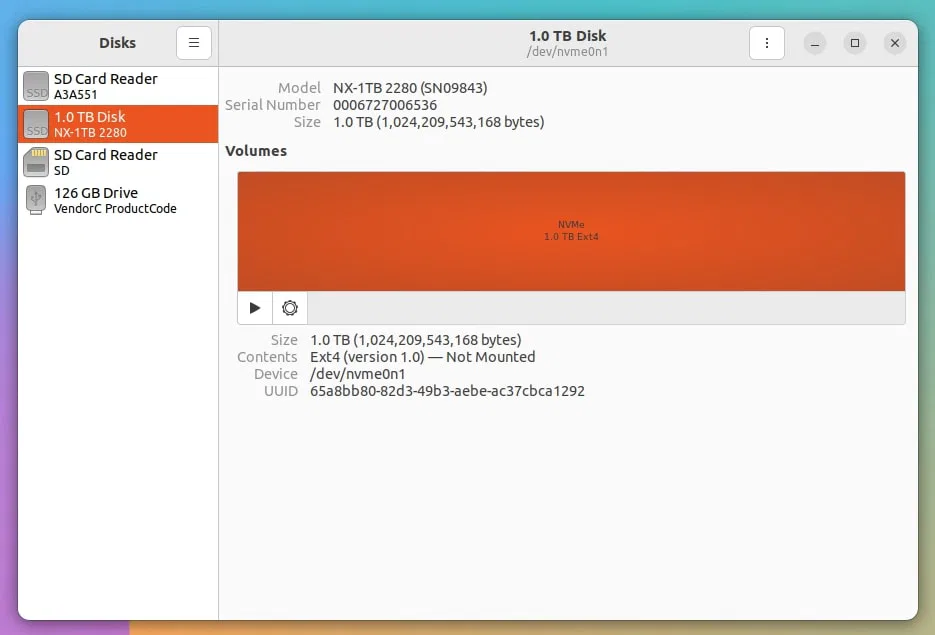Viewport: 935px width, 635px height.
Task: Mount the selected partition with play button
Action: [x=255, y=308]
